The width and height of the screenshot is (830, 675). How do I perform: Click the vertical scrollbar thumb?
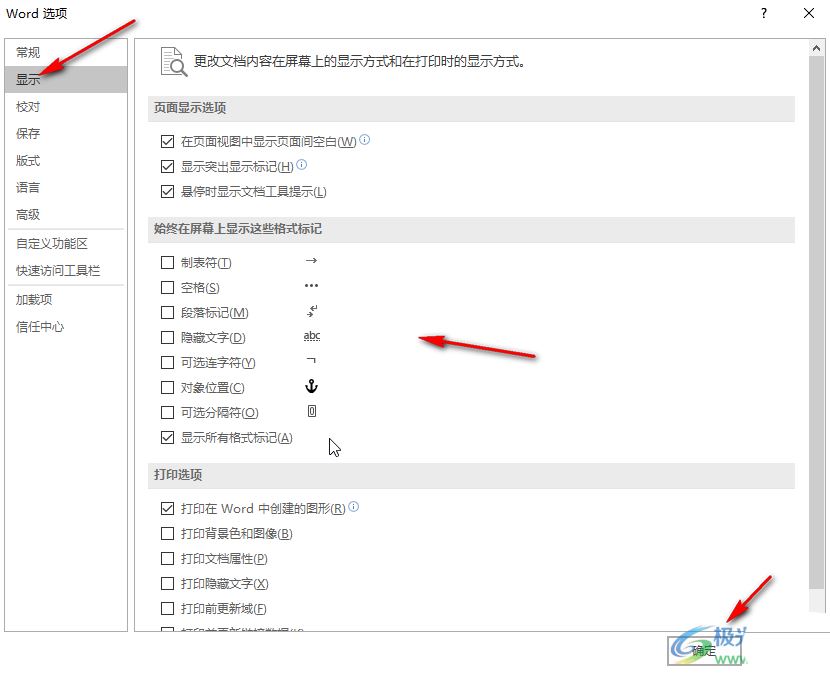point(816,322)
